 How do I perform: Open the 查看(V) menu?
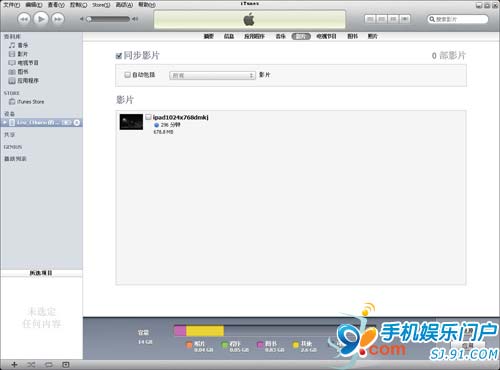click(56, 5)
